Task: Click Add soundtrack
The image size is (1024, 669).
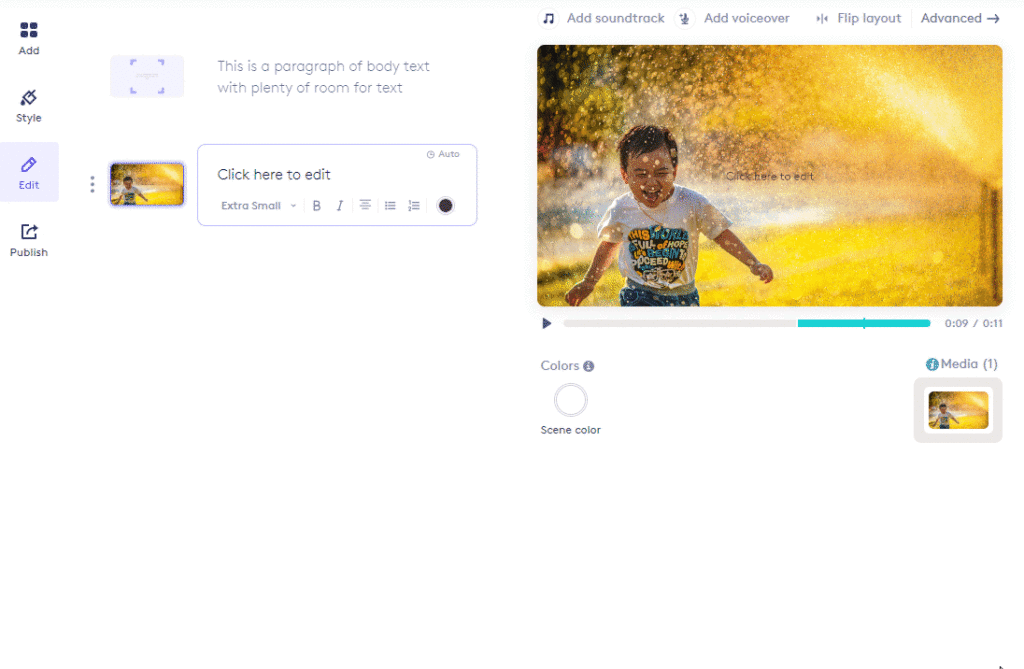Action: click(603, 18)
